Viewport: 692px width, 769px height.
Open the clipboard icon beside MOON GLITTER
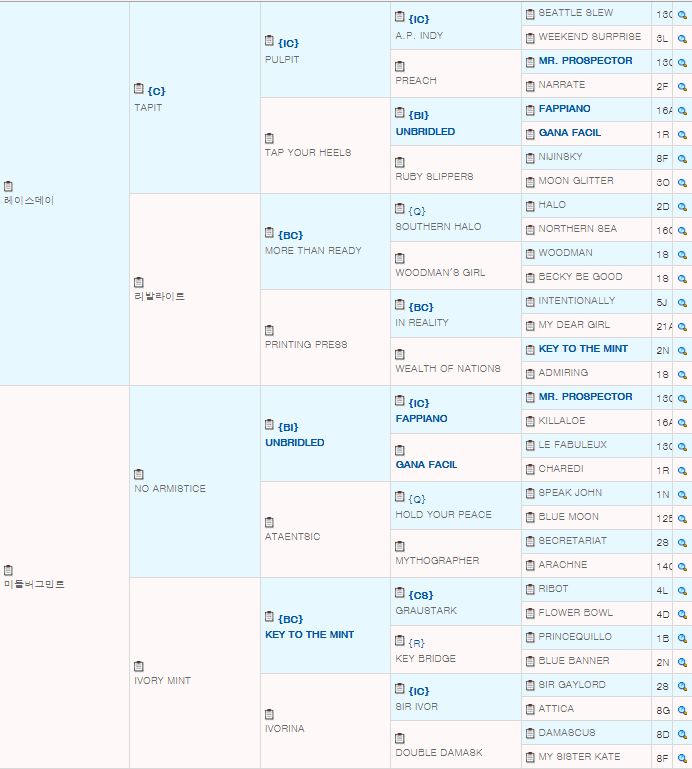pyautogui.click(x=530, y=182)
